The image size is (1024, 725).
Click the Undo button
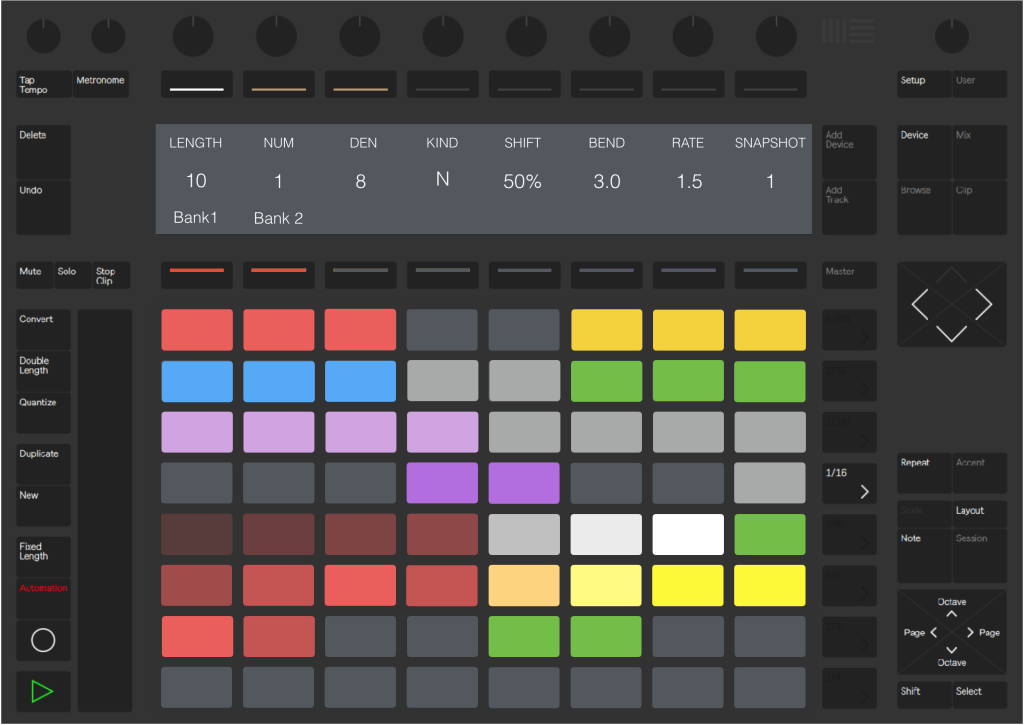pos(44,207)
